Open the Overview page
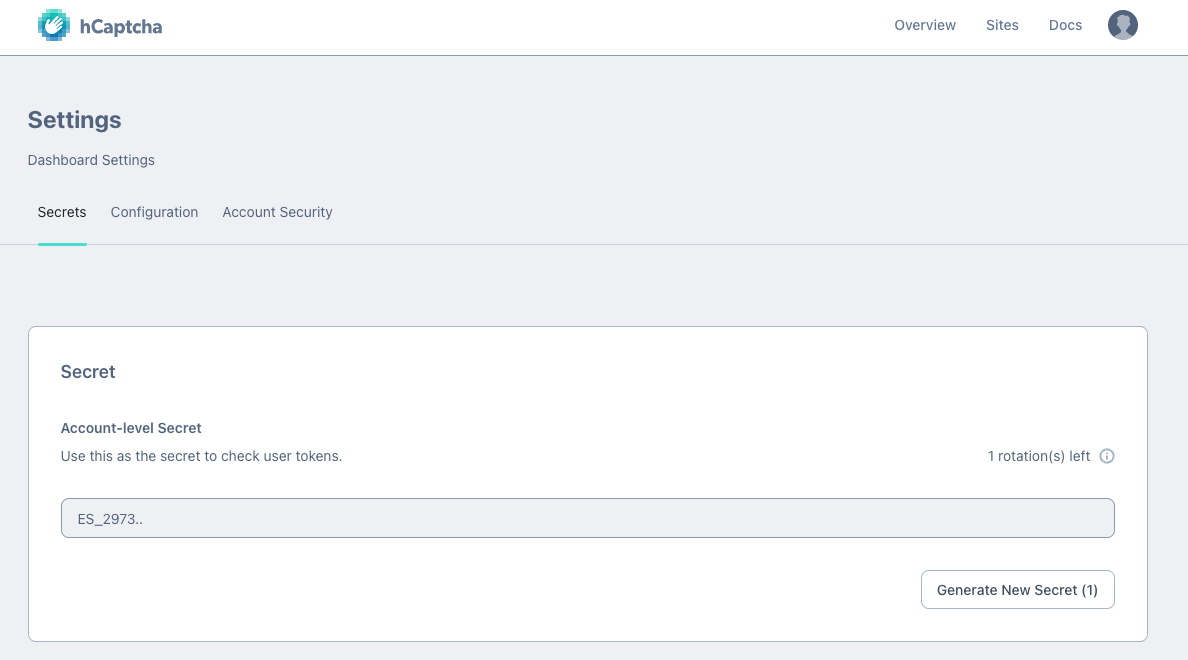The image size is (1188, 660). point(925,25)
